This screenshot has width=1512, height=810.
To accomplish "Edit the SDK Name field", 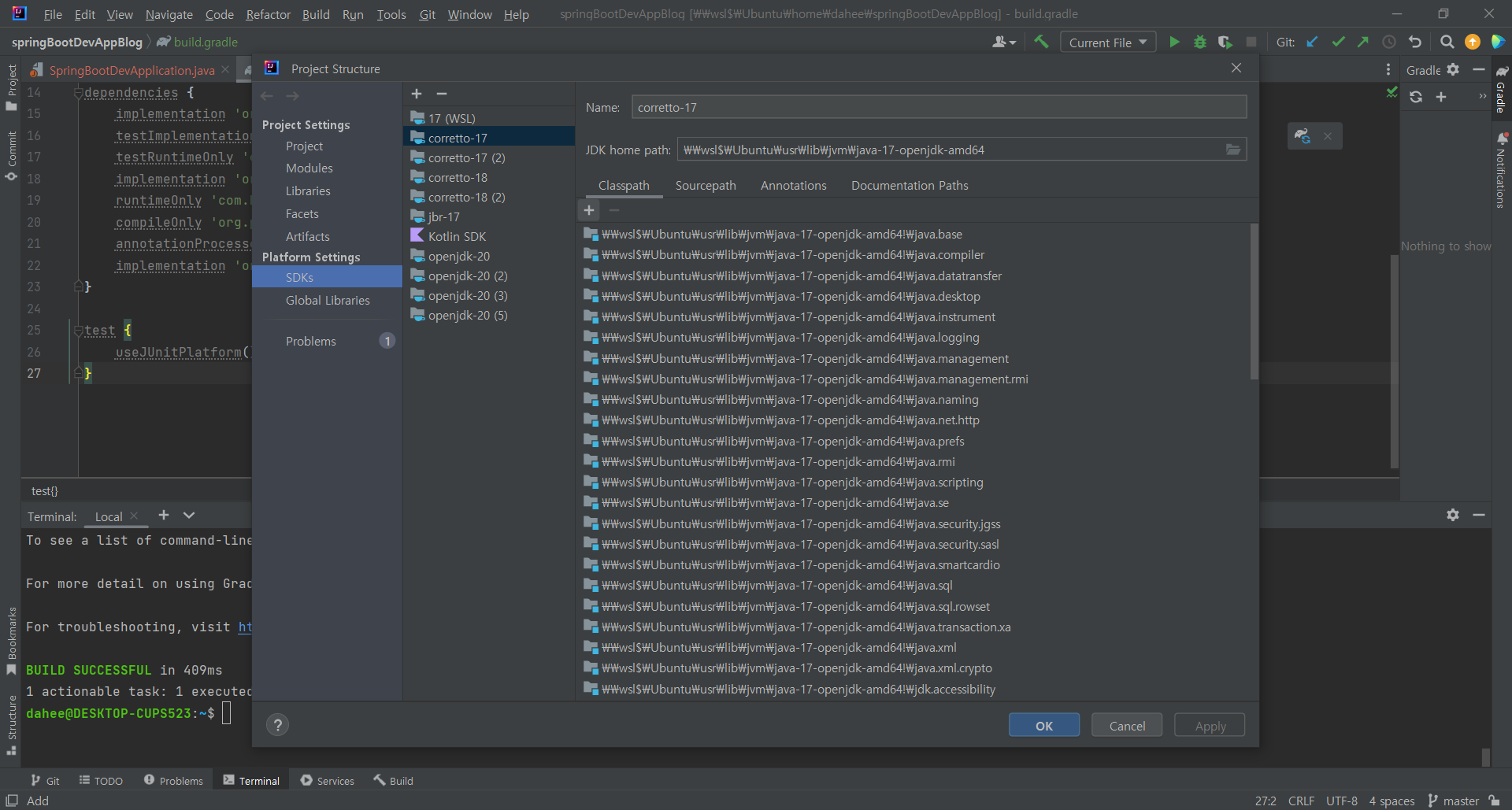I will [939, 108].
